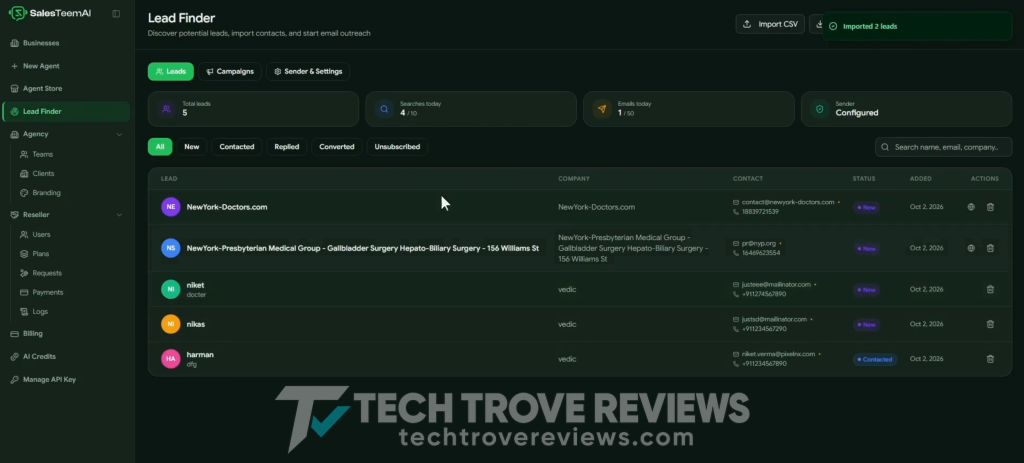Collapse the Agency section chevron
Viewport: 1024px width, 463px height.
tap(119, 134)
